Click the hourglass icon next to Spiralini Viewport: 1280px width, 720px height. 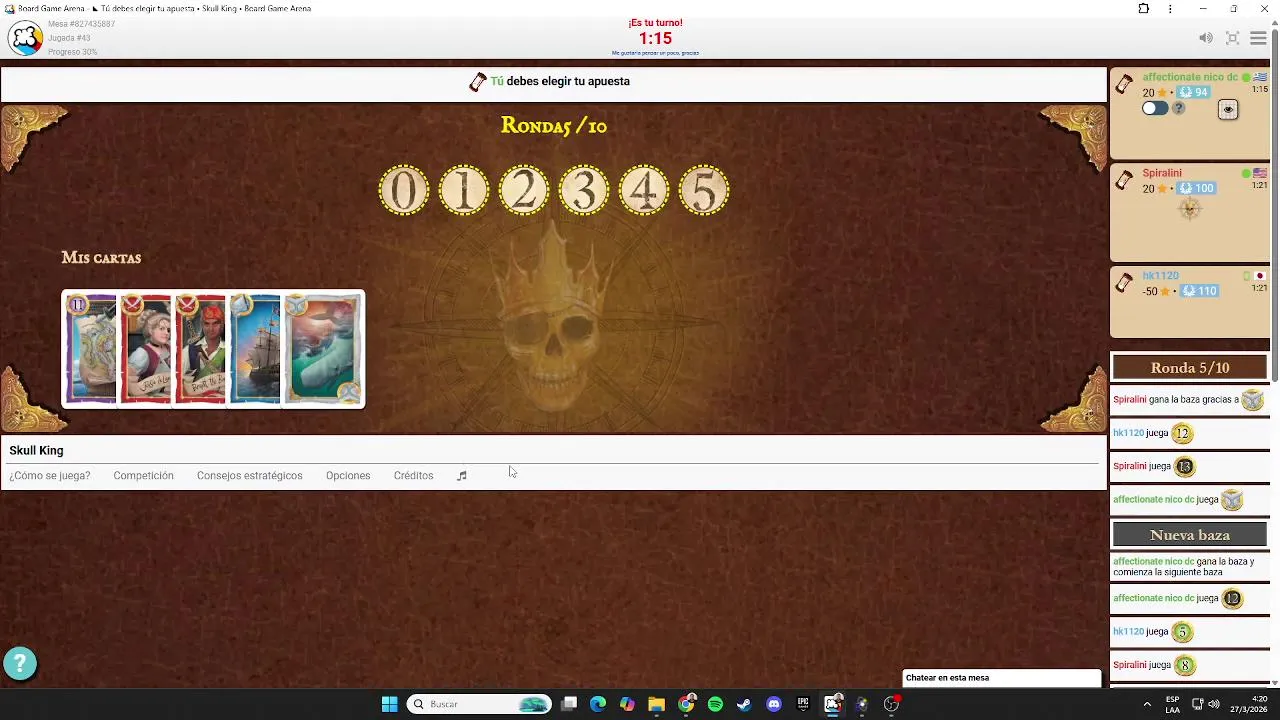1125,180
